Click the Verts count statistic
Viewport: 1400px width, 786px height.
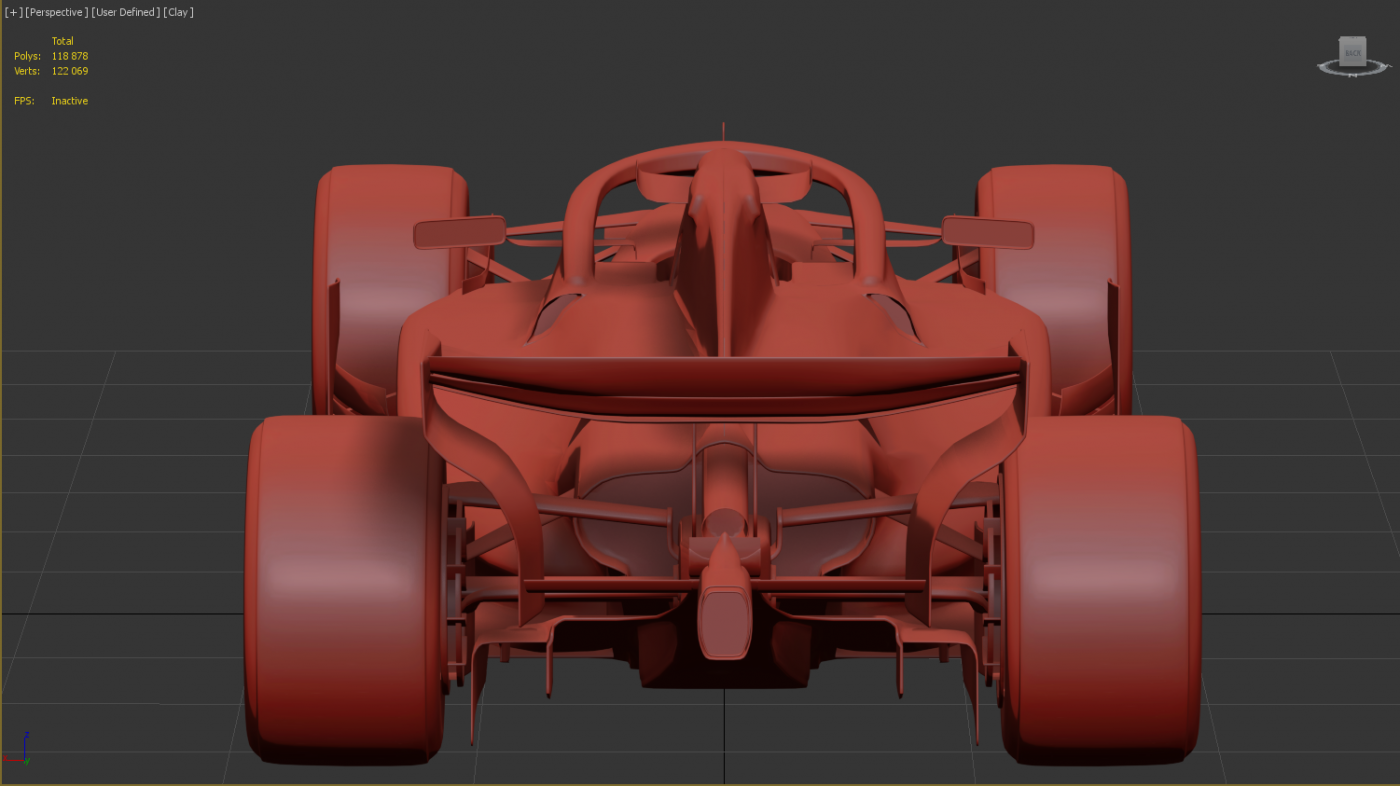tap(69, 71)
